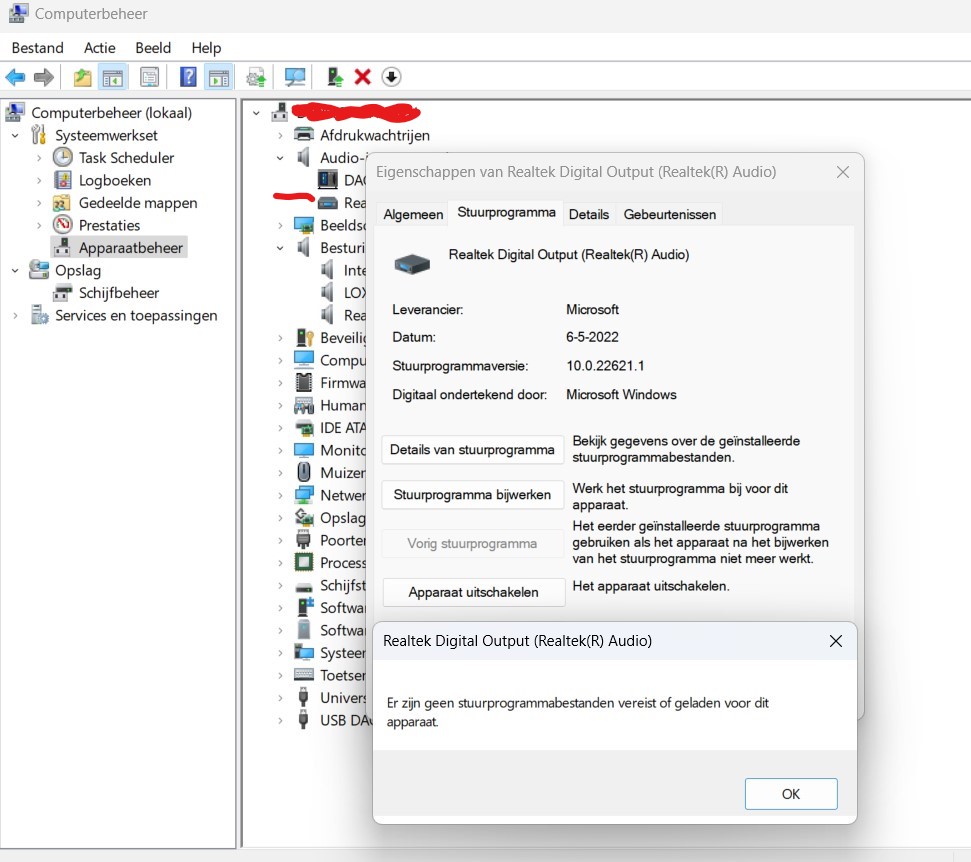Click the Toetsenborden keyboard icon

point(303,674)
